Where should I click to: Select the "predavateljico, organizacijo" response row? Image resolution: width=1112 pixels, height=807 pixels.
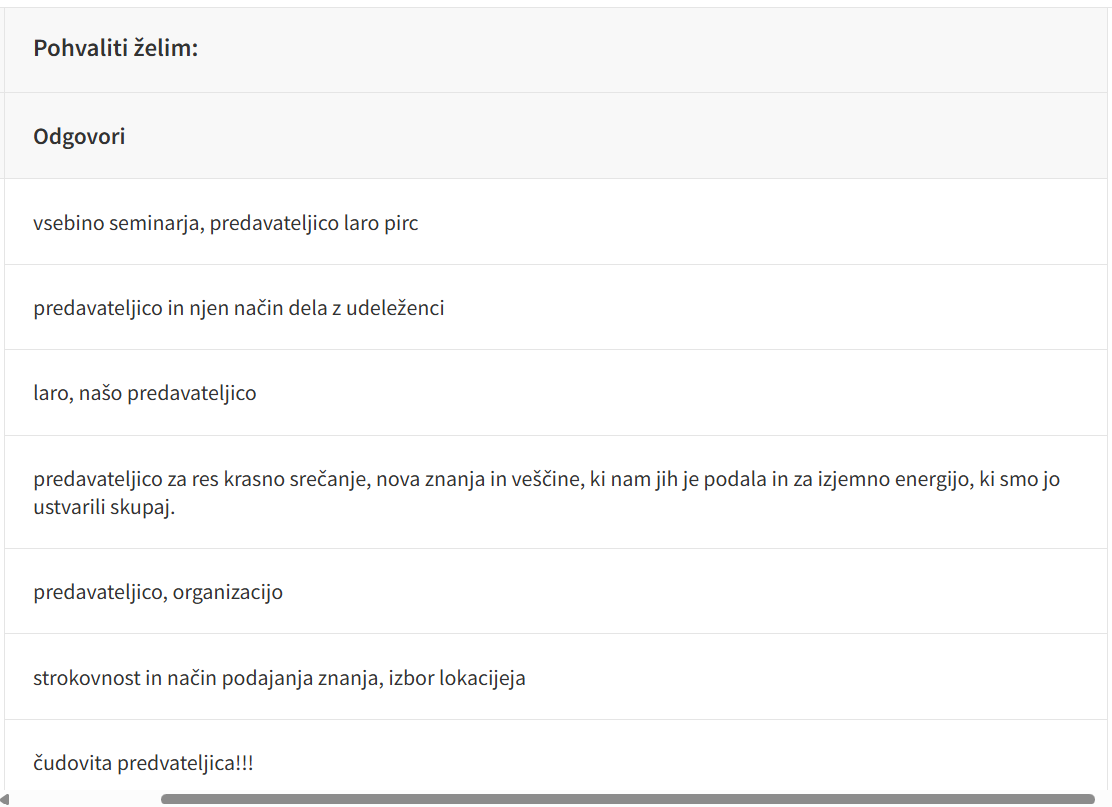click(555, 592)
